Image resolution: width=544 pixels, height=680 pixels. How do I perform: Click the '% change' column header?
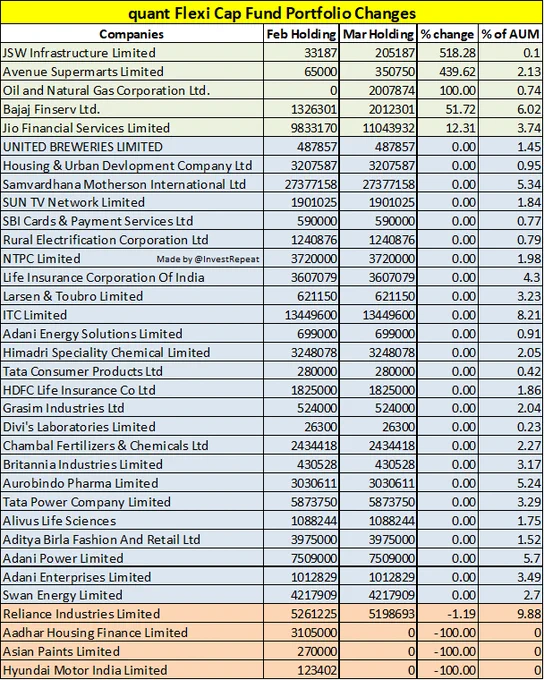point(447,34)
